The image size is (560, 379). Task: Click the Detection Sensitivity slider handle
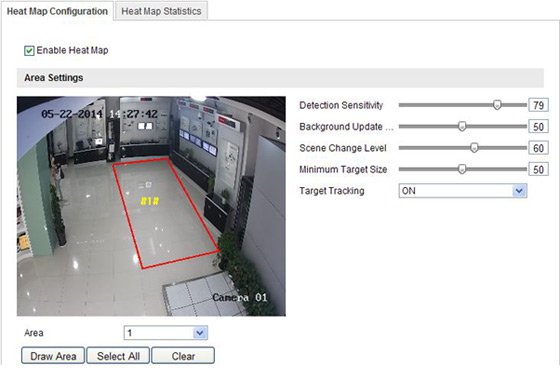497,105
